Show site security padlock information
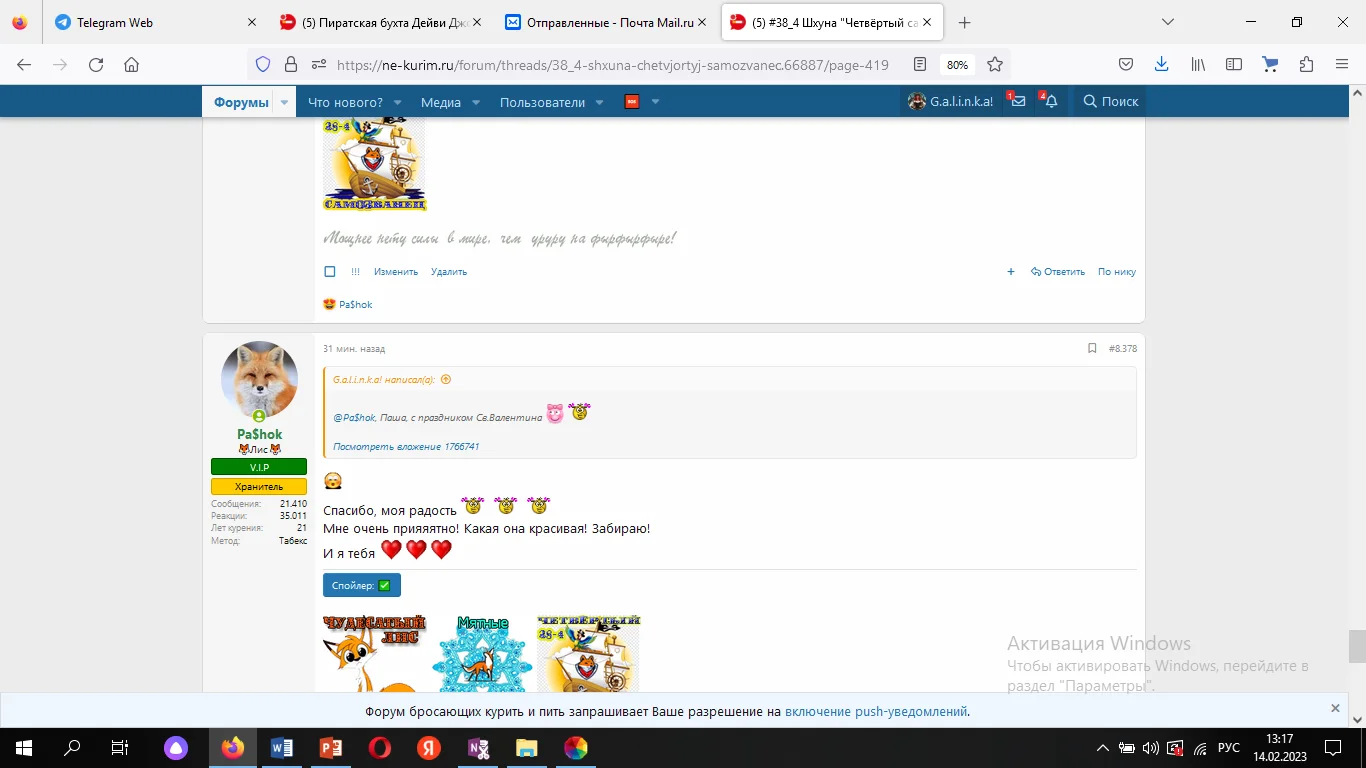The image size is (1366, 768). tap(291, 64)
